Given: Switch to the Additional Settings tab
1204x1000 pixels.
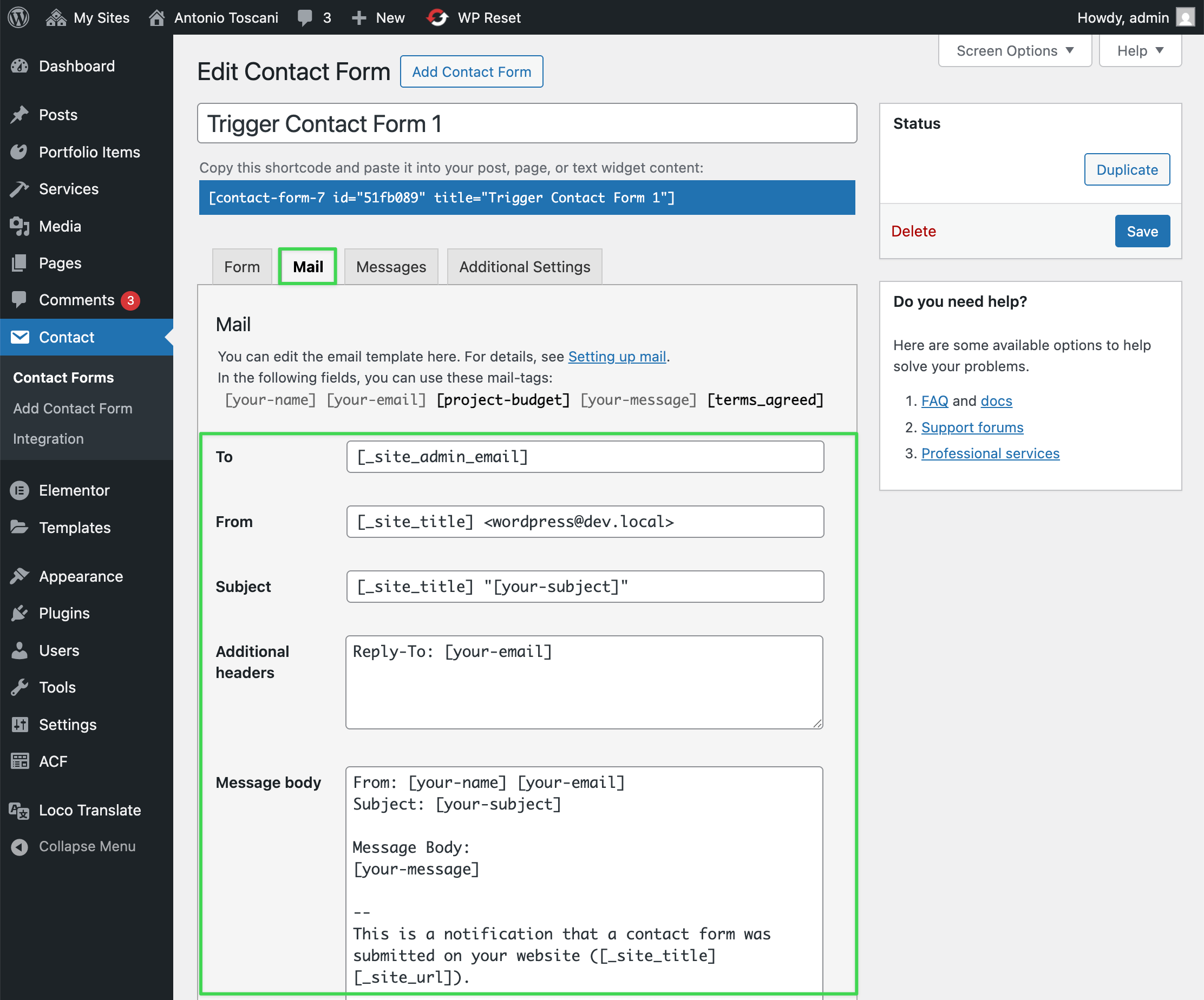Looking at the screenshot, I should (524, 267).
